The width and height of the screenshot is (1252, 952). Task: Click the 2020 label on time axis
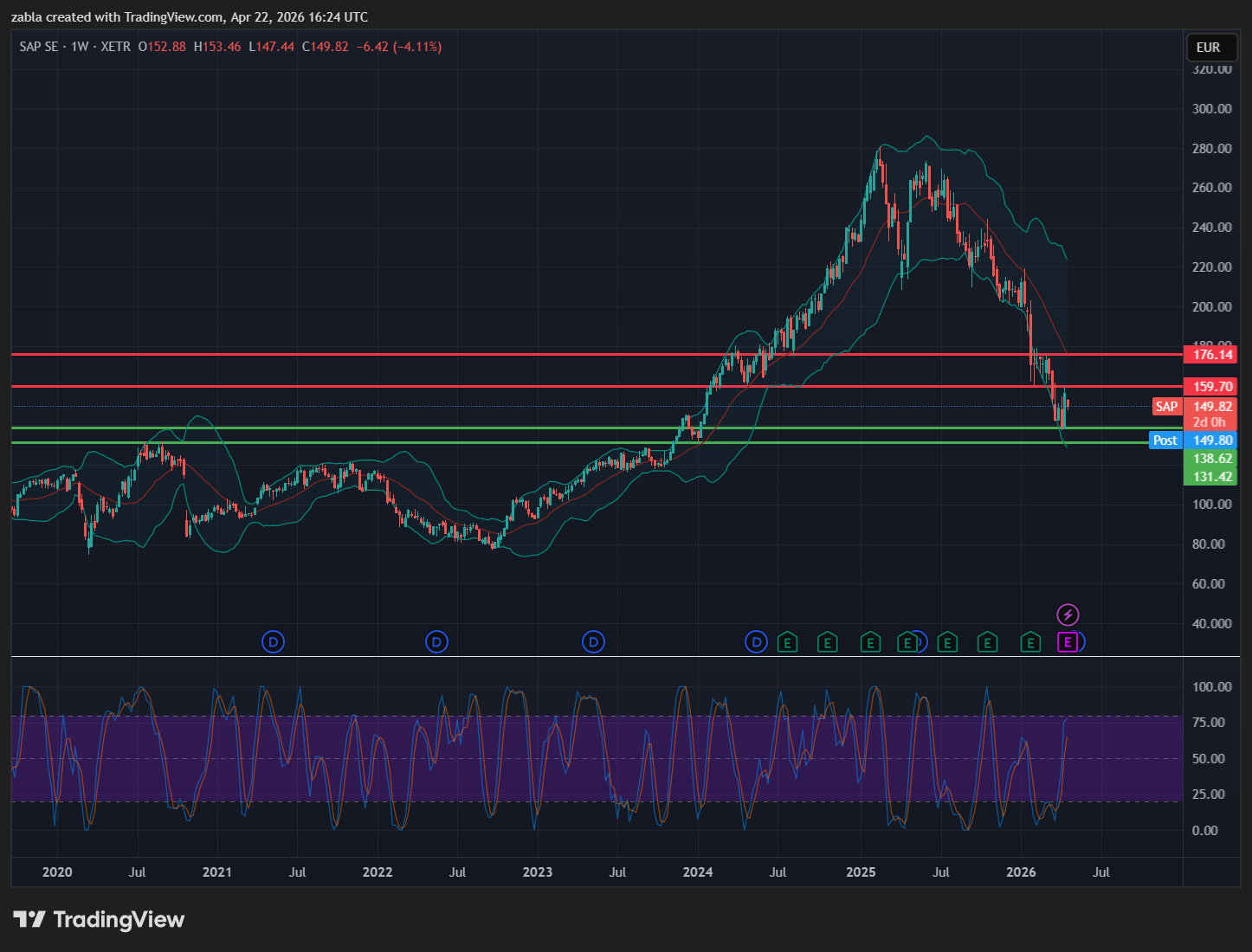pos(57,872)
